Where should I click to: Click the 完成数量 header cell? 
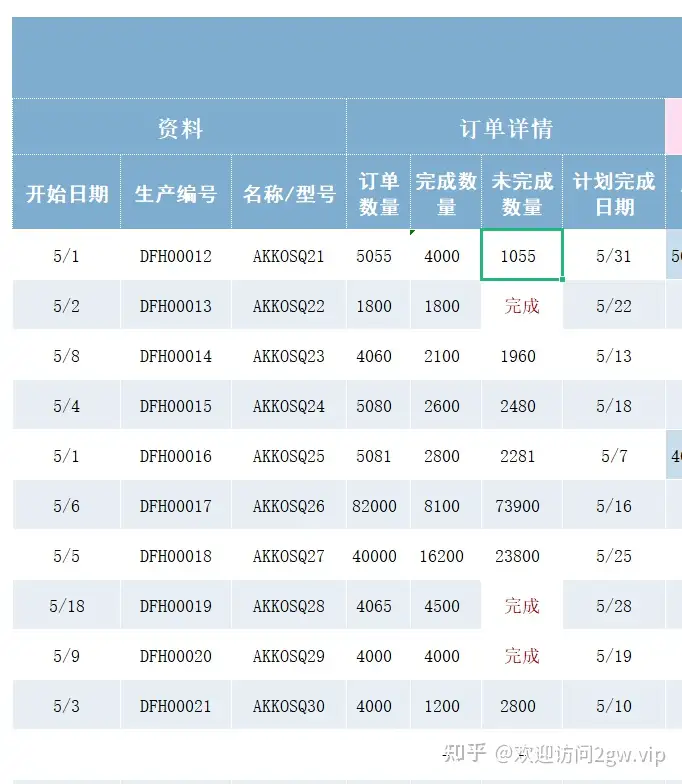tap(446, 192)
